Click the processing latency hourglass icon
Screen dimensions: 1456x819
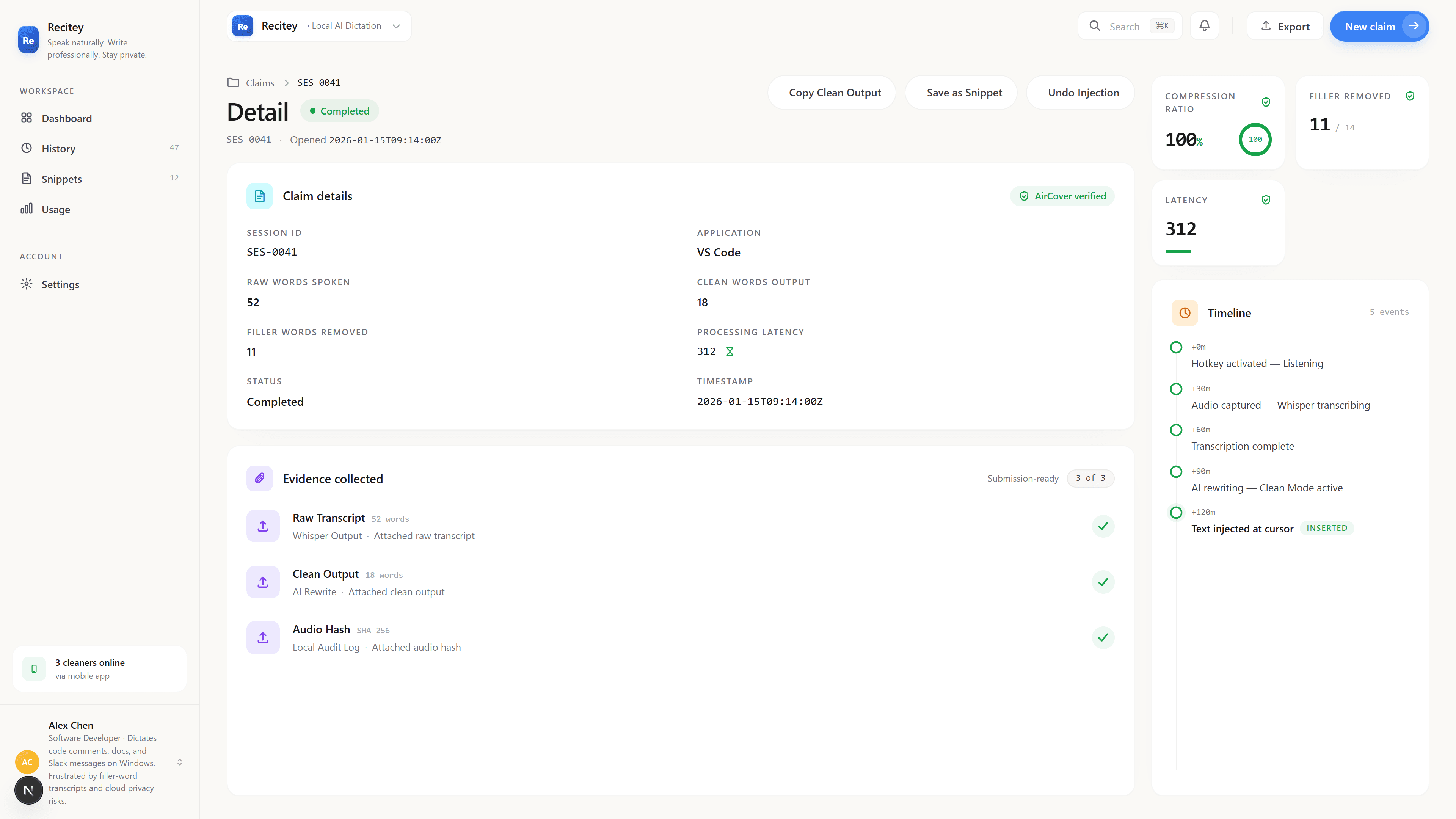pyautogui.click(x=730, y=351)
